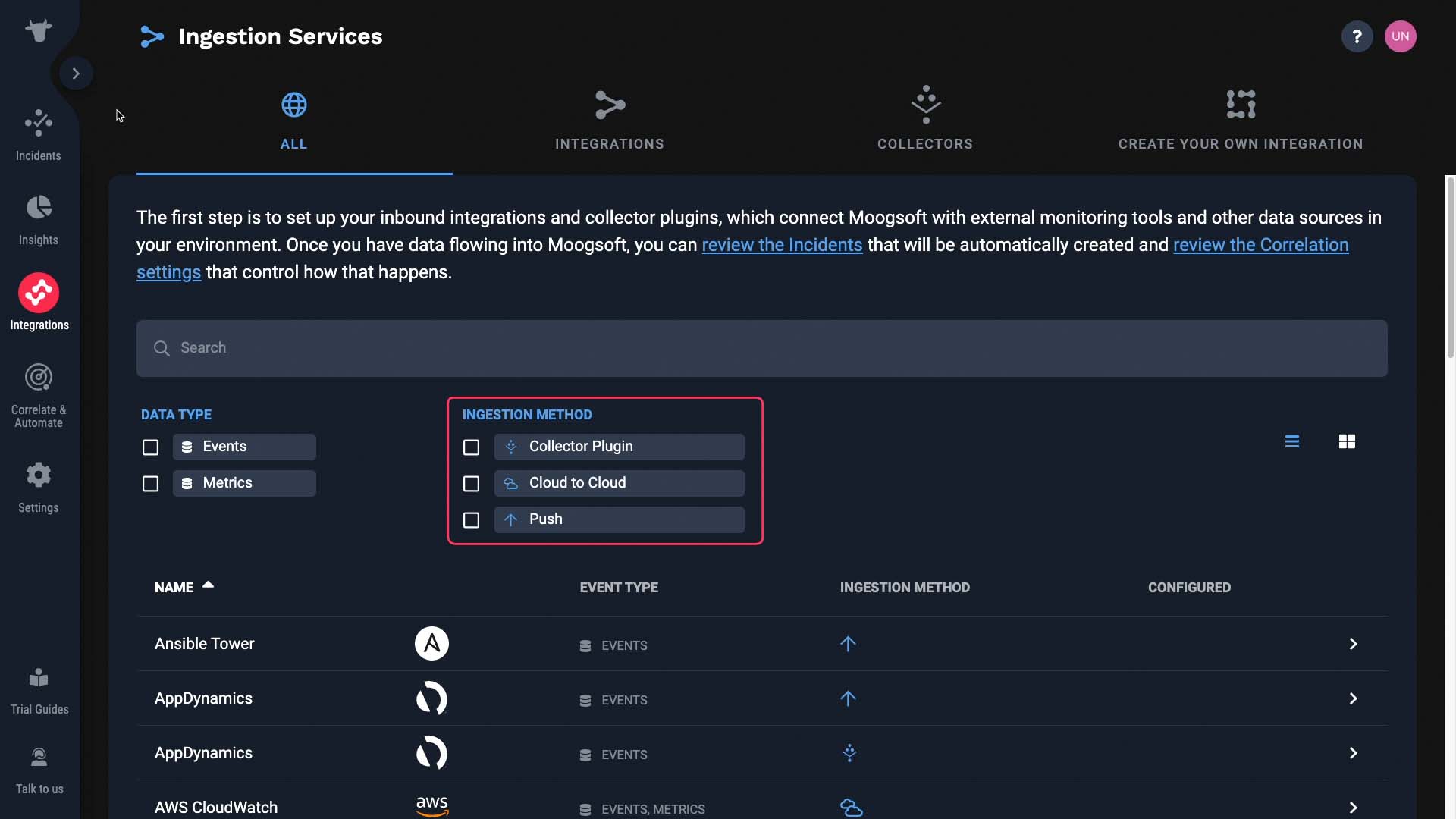This screenshot has height=819, width=1456.
Task: Open the Integrations sidebar section
Action: pyautogui.click(x=39, y=302)
